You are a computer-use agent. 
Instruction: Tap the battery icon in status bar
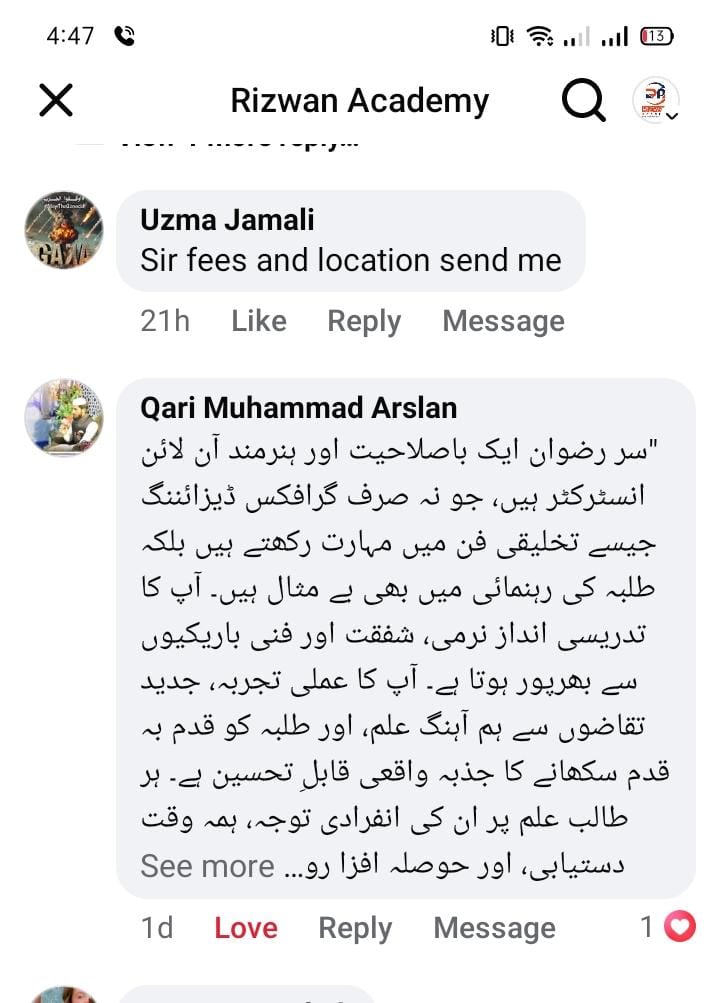(656, 37)
